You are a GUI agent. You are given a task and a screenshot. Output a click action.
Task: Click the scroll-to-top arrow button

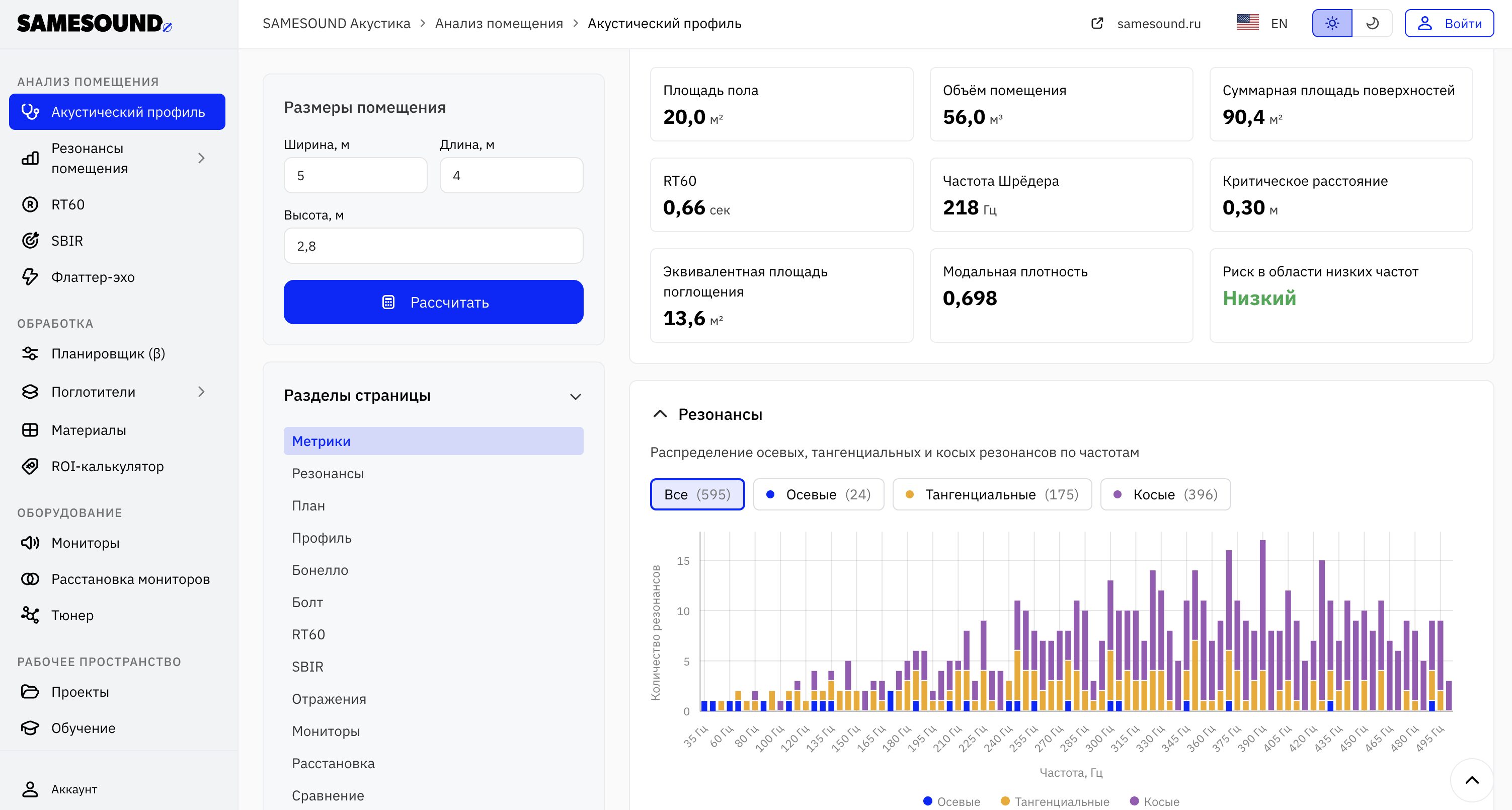pyautogui.click(x=1472, y=780)
